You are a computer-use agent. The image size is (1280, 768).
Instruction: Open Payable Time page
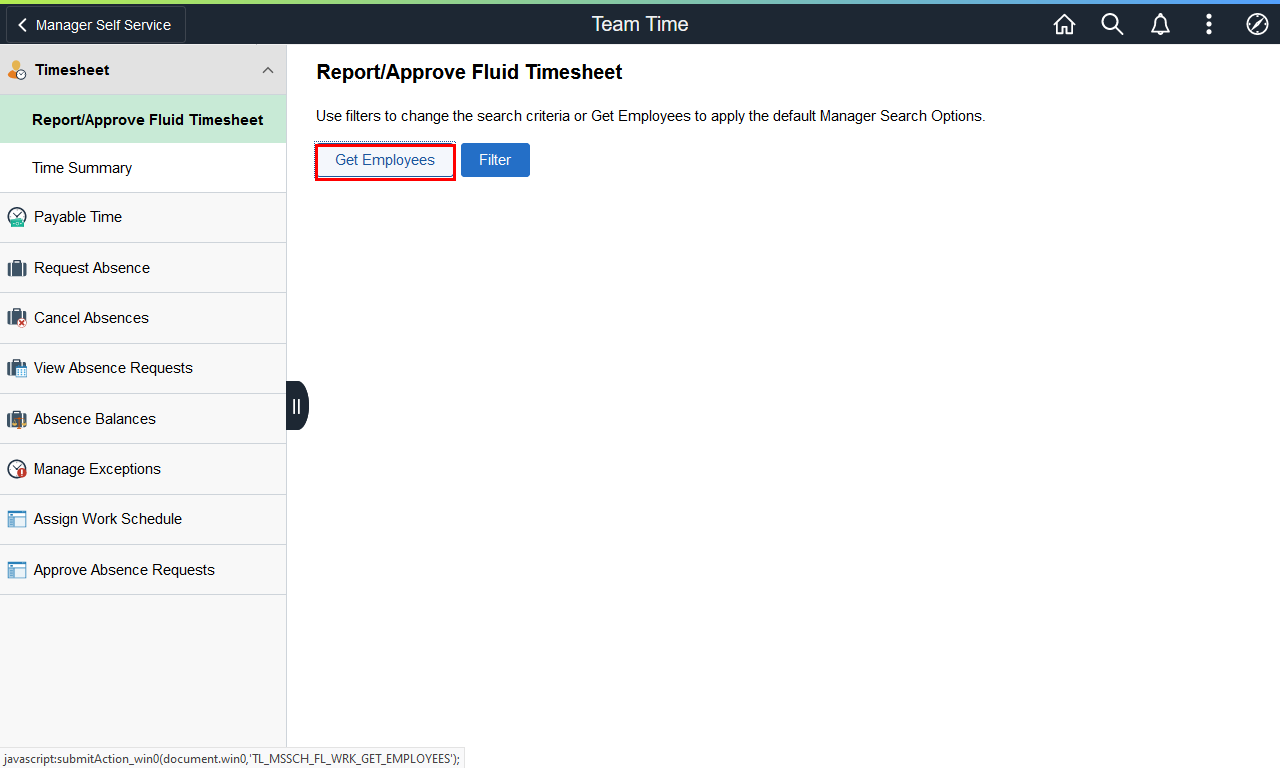(x=143, y=217)
